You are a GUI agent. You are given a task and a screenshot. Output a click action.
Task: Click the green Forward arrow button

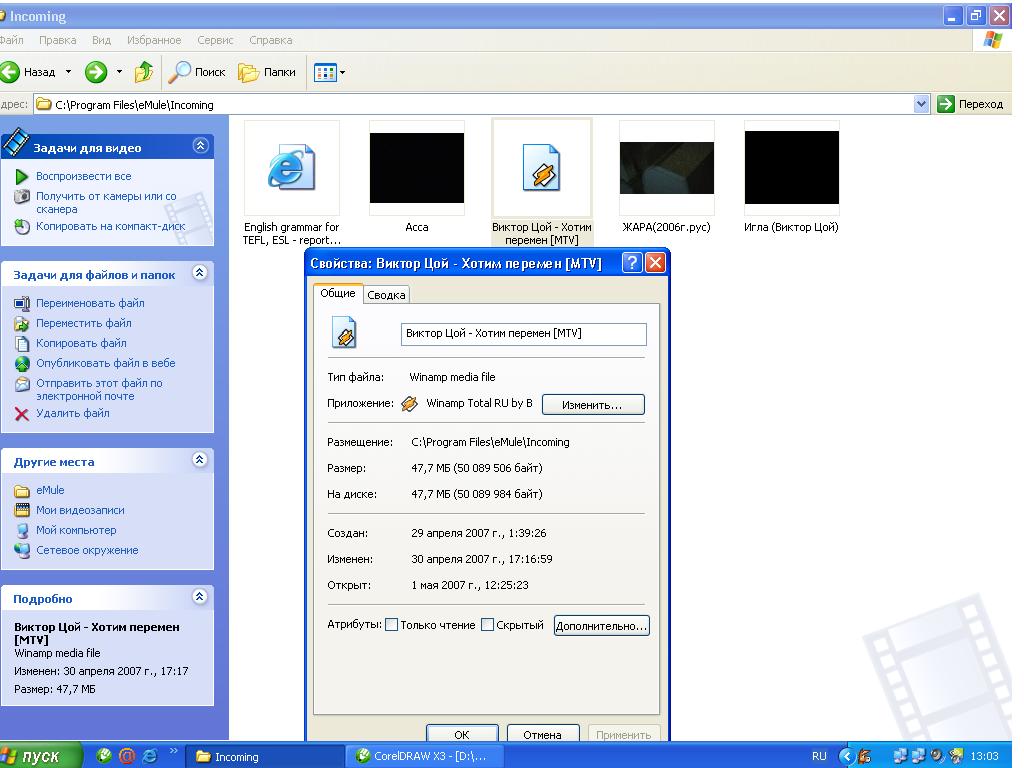96,72
